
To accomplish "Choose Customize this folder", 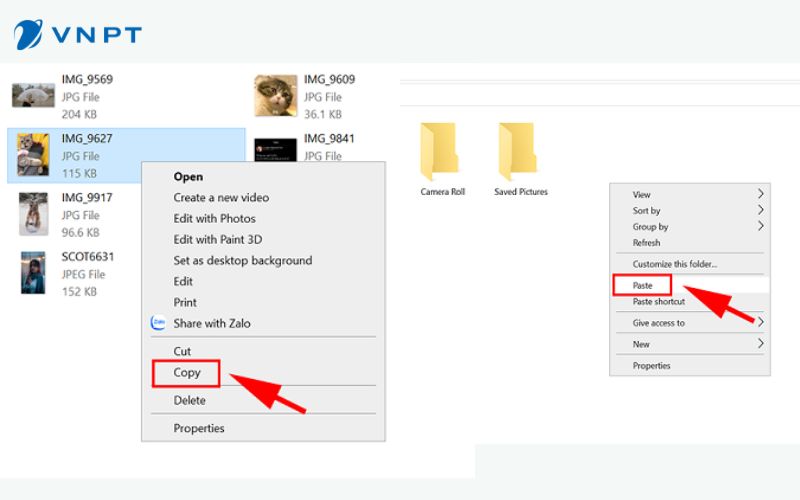I will point(675,264).
